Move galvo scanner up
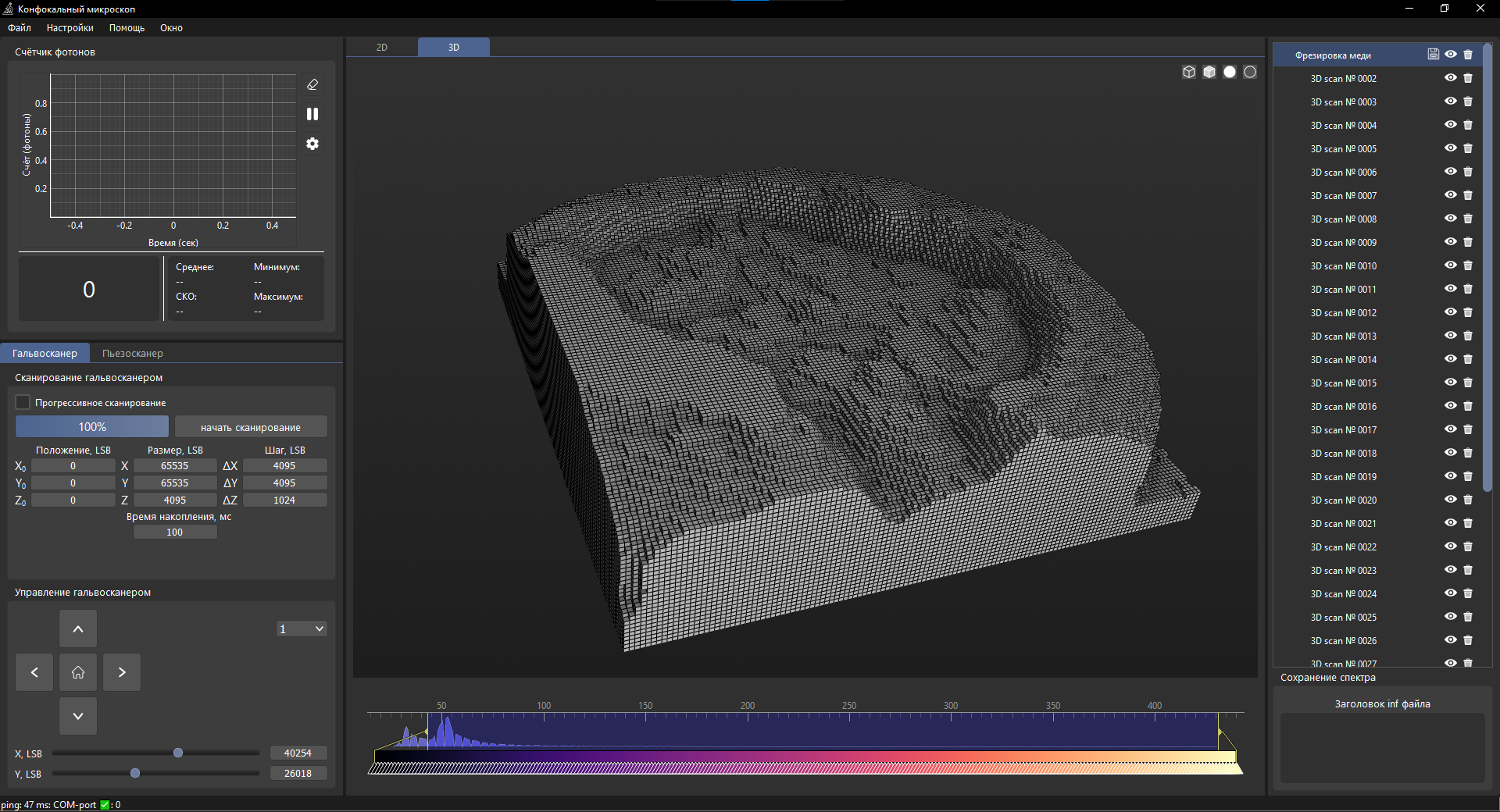The image size is (1500, 812). [78, 629]
